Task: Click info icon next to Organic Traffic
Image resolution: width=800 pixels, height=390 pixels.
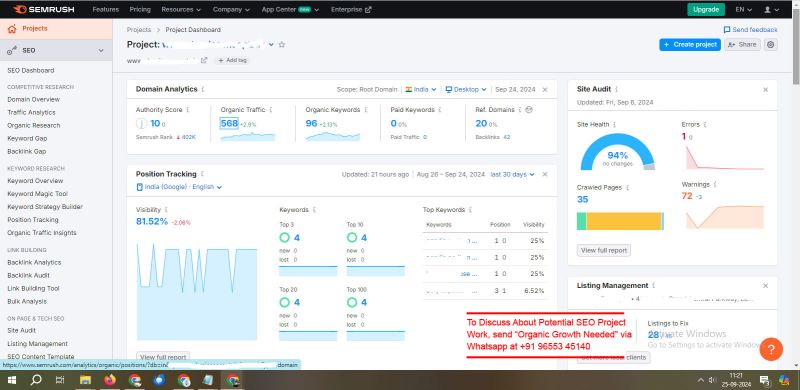Action: click(x=270, y=110)
